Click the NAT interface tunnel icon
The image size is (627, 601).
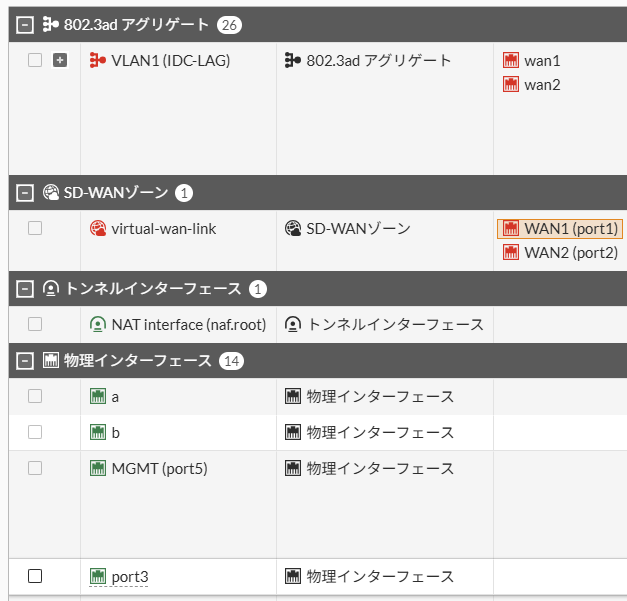coord(98,324)
